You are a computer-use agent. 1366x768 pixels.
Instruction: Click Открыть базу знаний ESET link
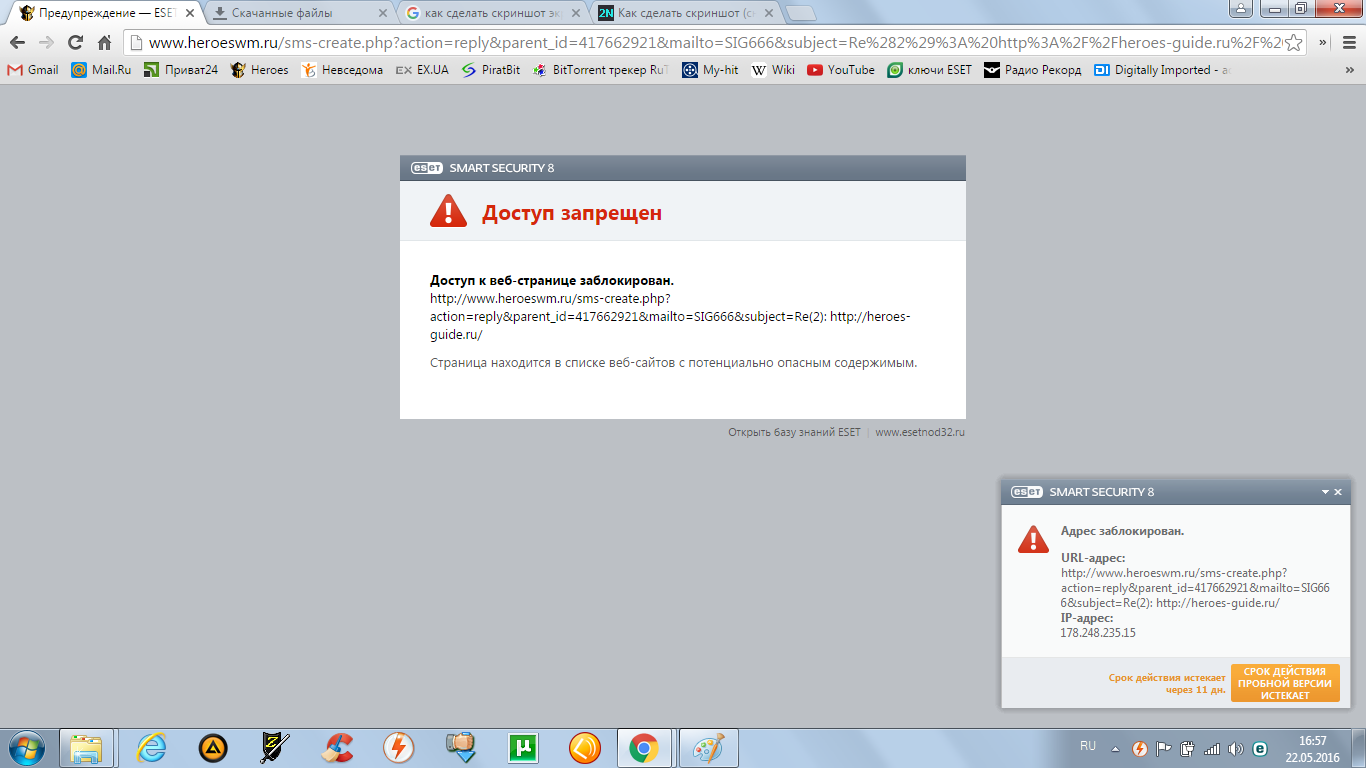pos(794,432)
